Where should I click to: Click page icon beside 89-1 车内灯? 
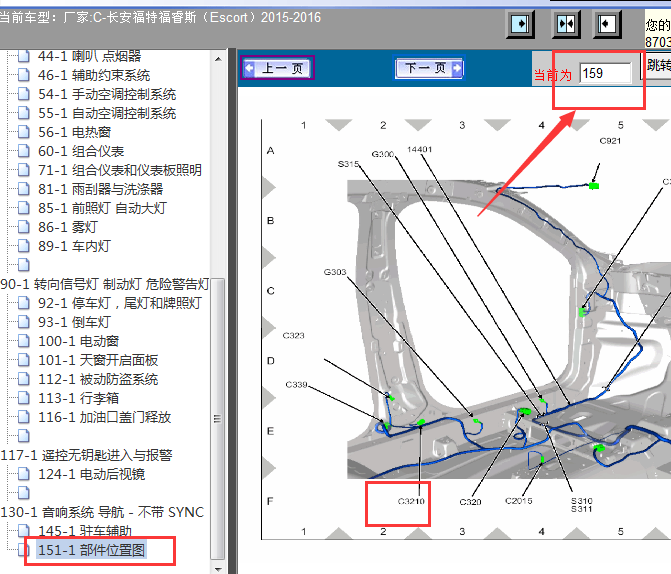[x=24, y=246]
